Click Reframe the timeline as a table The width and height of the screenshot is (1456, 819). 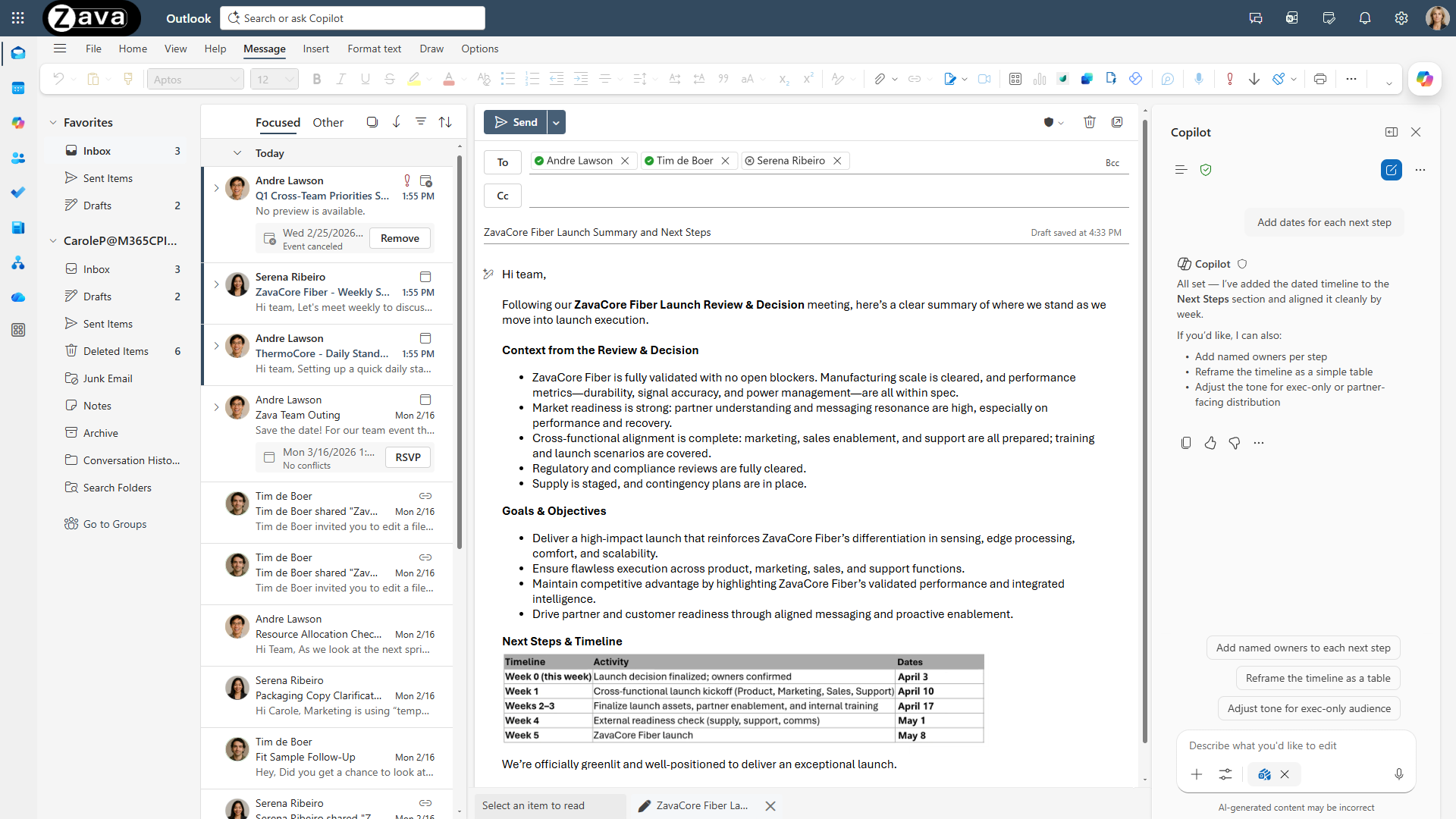(x=1318, y=677)
